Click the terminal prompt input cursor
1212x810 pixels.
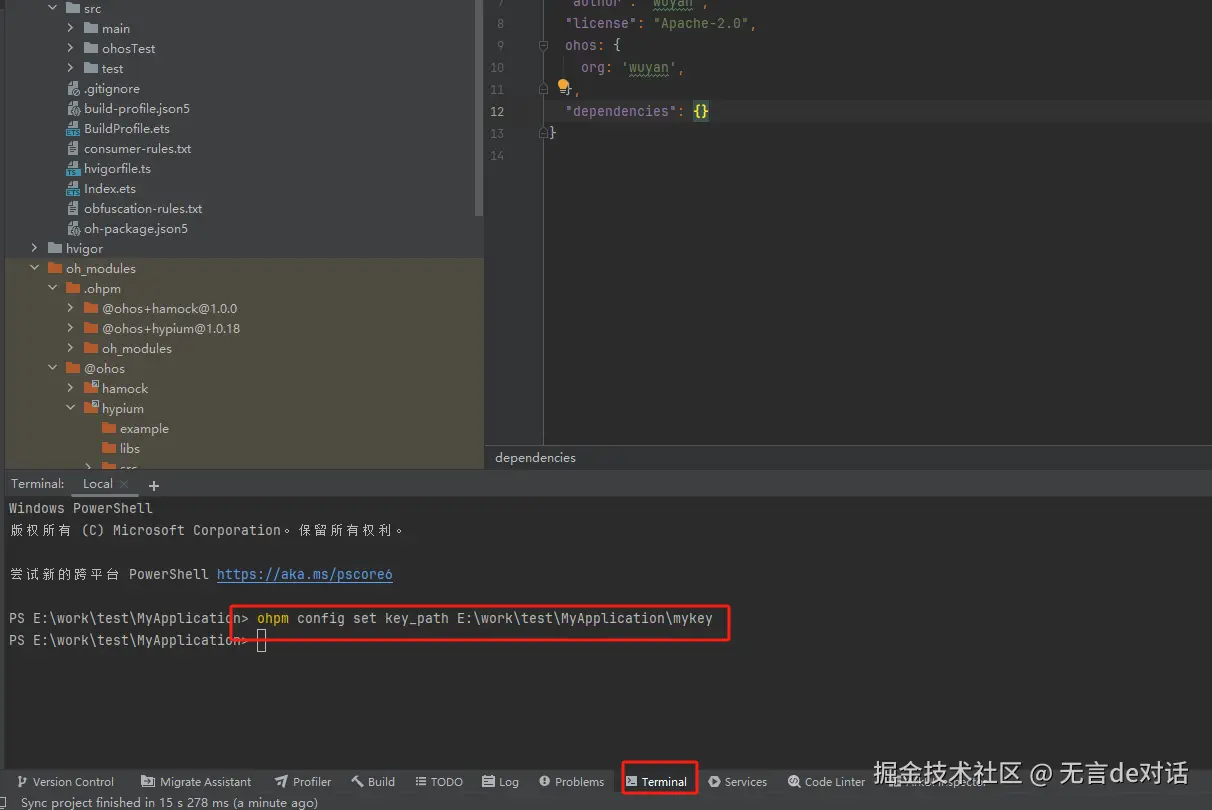pyautogui.click(x=262, y=641)
